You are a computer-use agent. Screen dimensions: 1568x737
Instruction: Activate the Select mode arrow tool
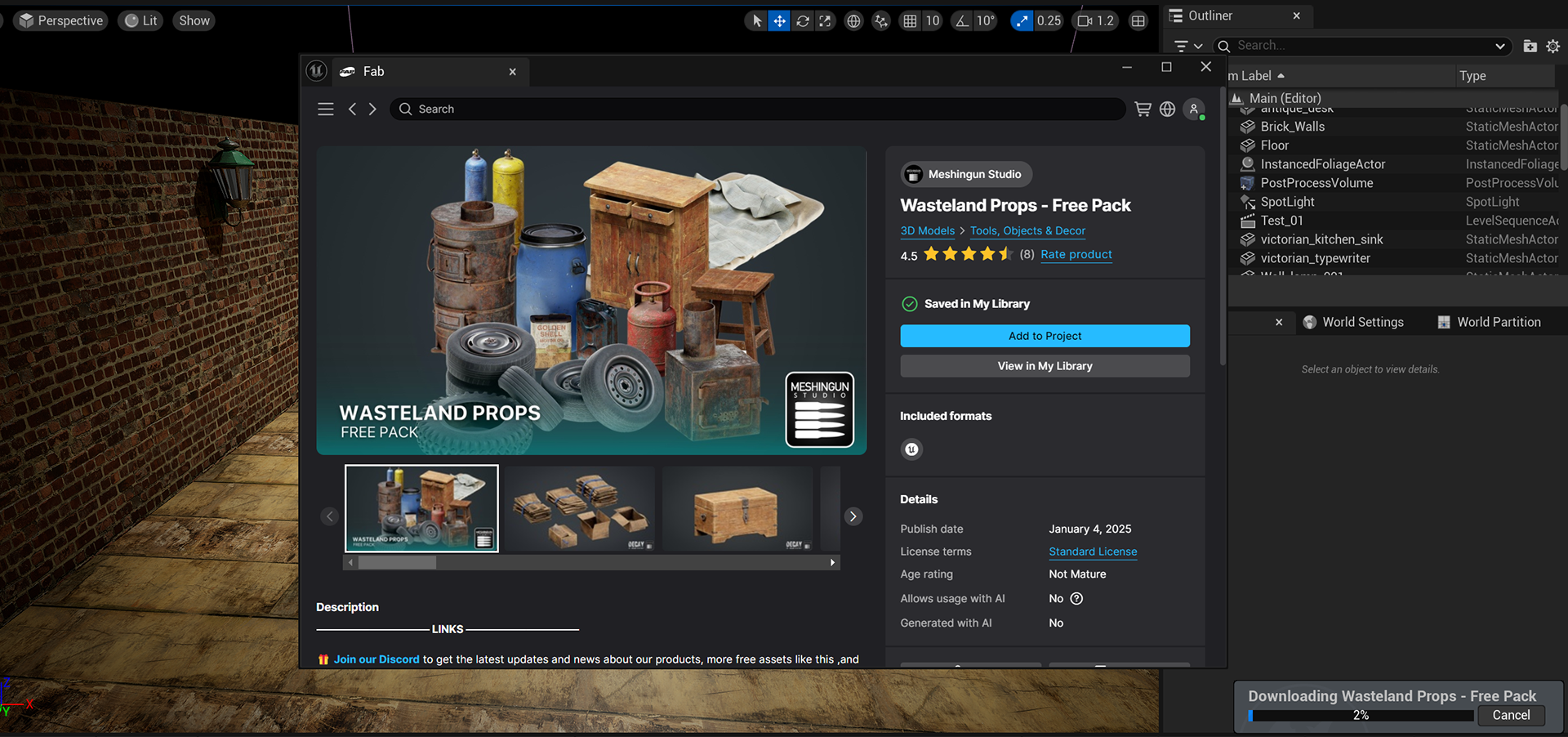pyautogui.click(x=757, y=20)
